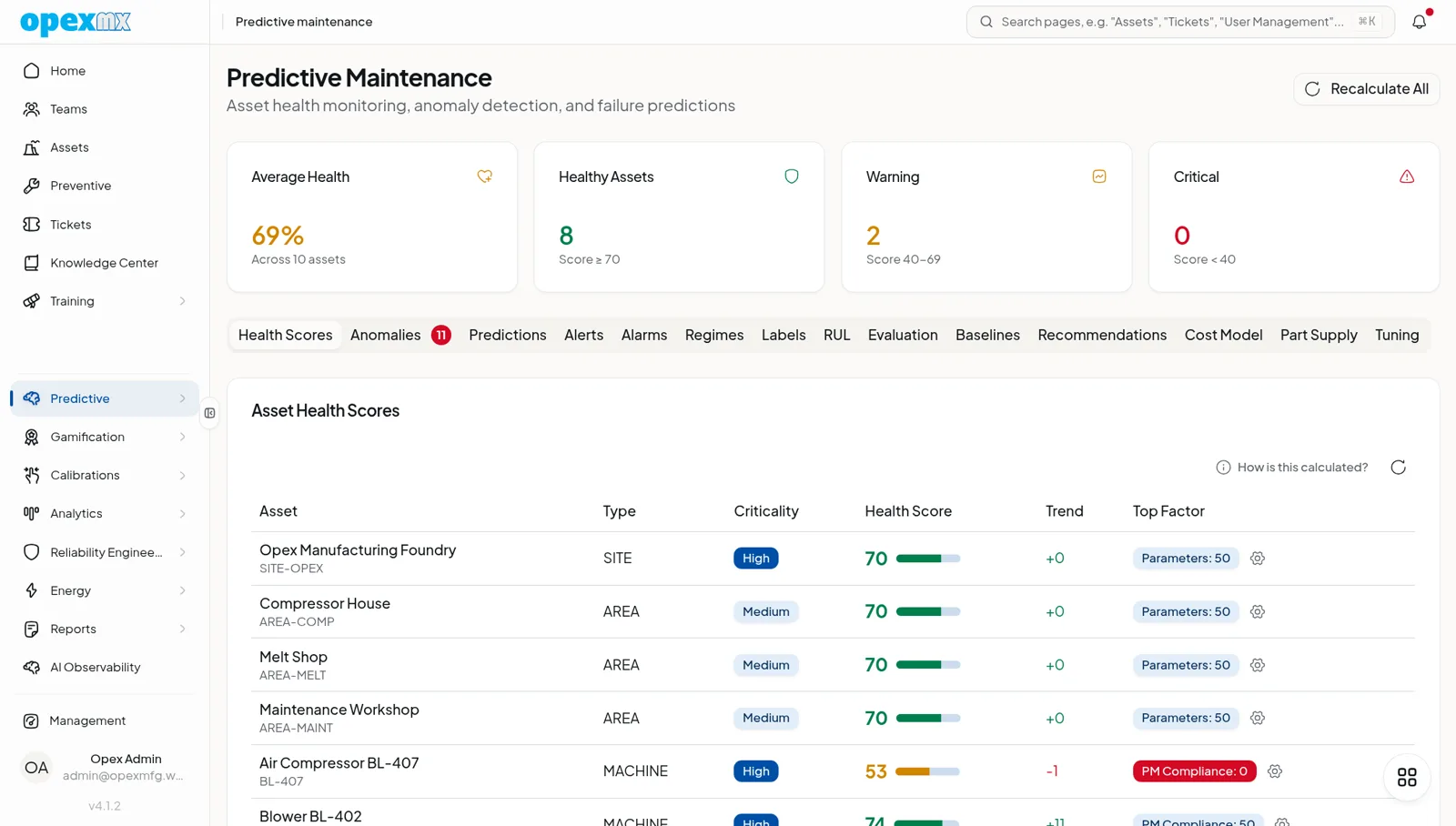
Task: Open the gear settings for Melt Shop row
Action: [x=1258, y=665]
